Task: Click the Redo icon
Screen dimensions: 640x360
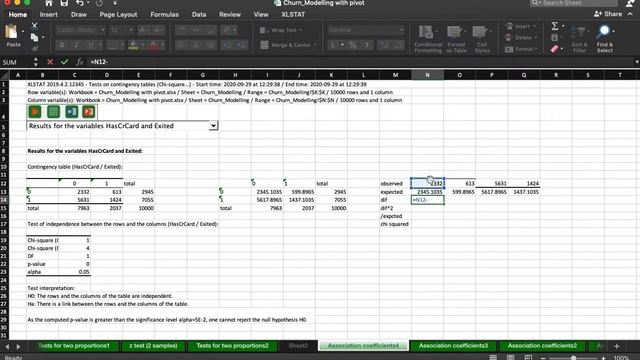Action: (99, 3)
